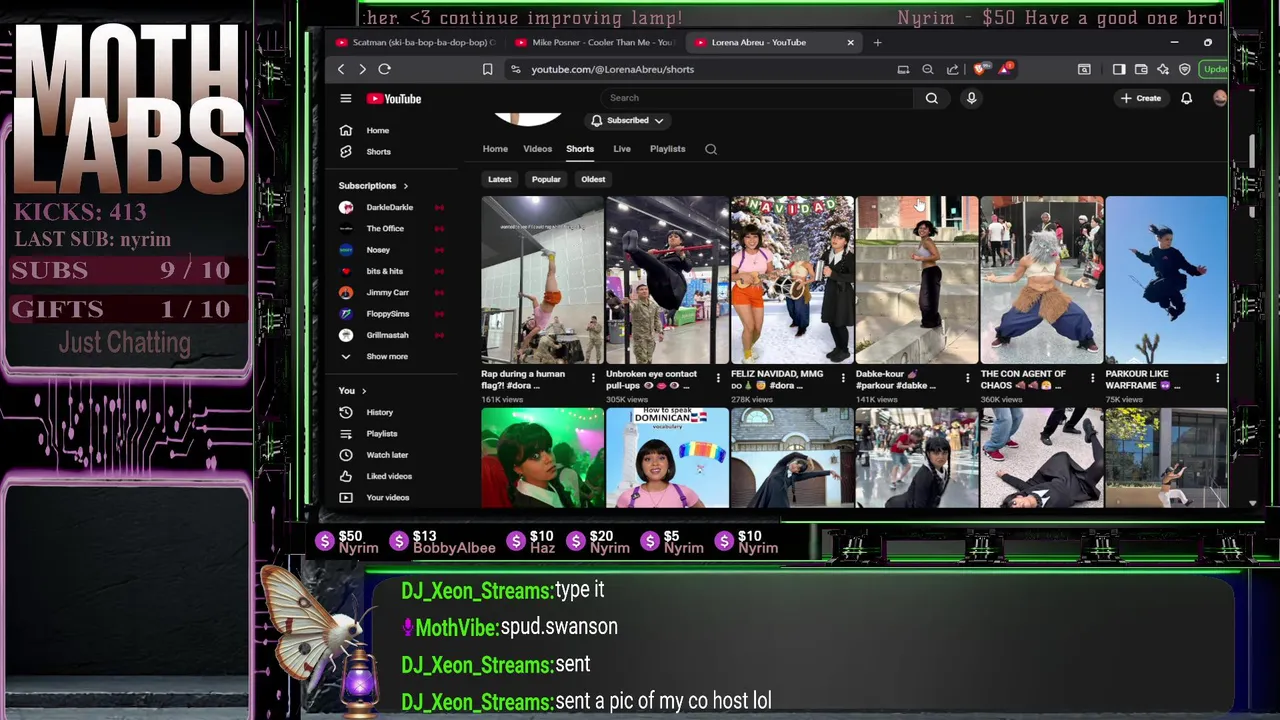Go to Shorts in the sidebar
Screen dimensions: 1280x720
tap(376, 151)
